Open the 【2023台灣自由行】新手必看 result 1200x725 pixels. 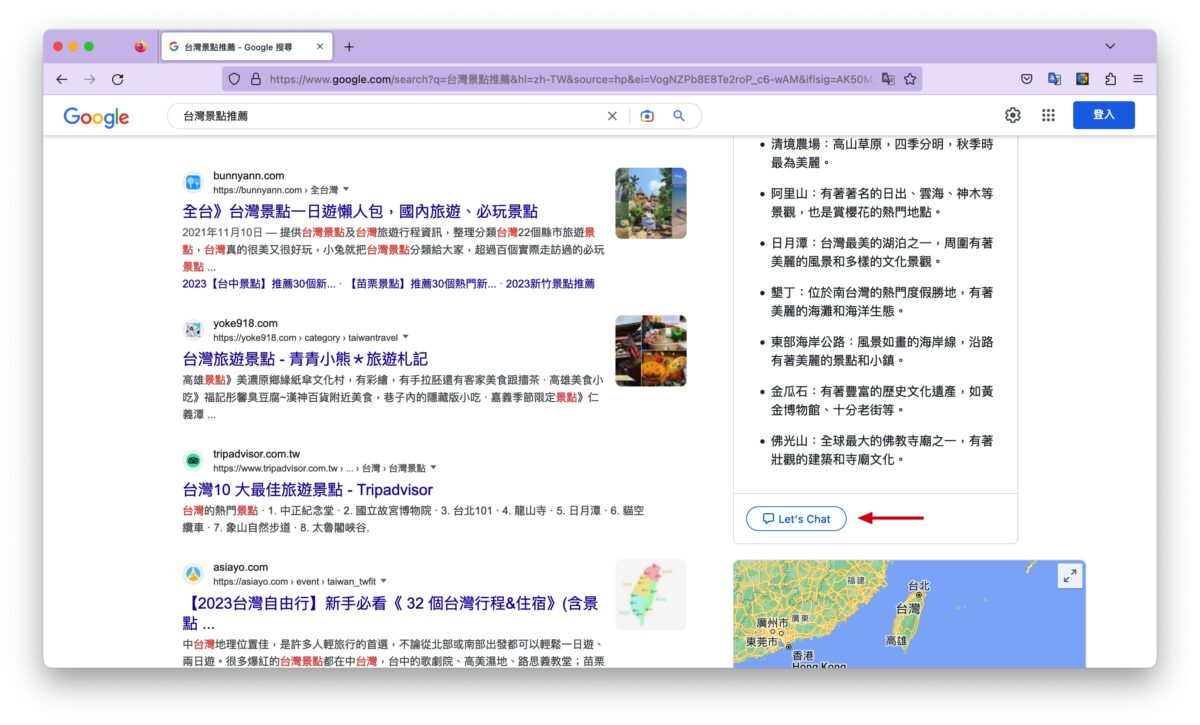click(390, 613)
